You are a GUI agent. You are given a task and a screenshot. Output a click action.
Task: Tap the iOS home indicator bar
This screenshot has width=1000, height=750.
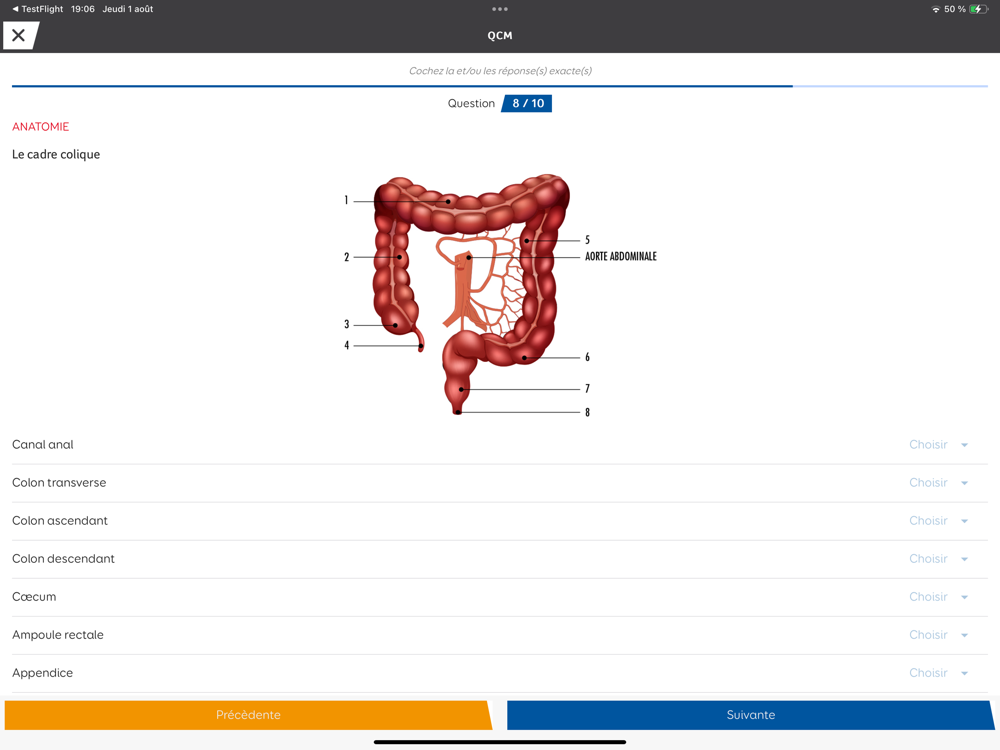[x=500, y=742]
